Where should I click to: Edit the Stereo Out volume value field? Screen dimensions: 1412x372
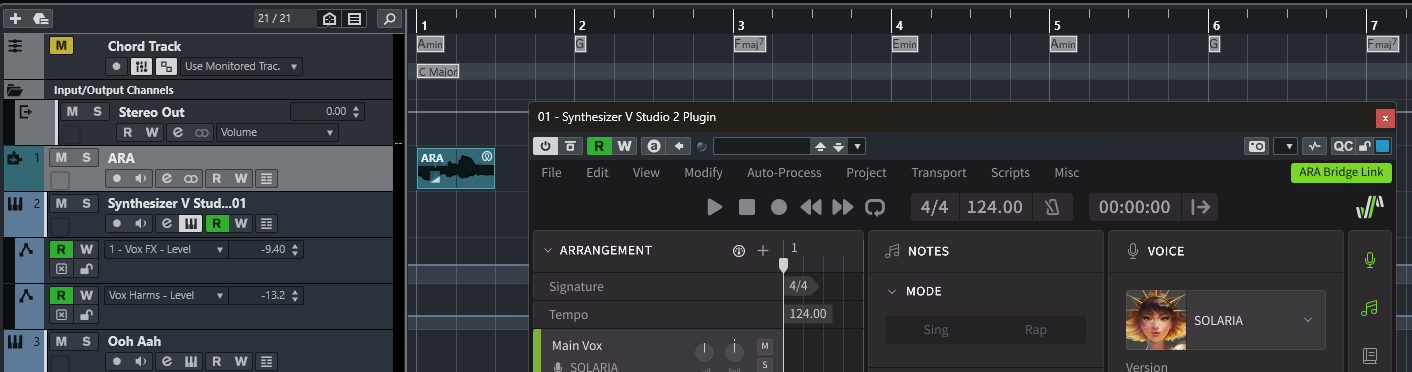click(326, 112)
